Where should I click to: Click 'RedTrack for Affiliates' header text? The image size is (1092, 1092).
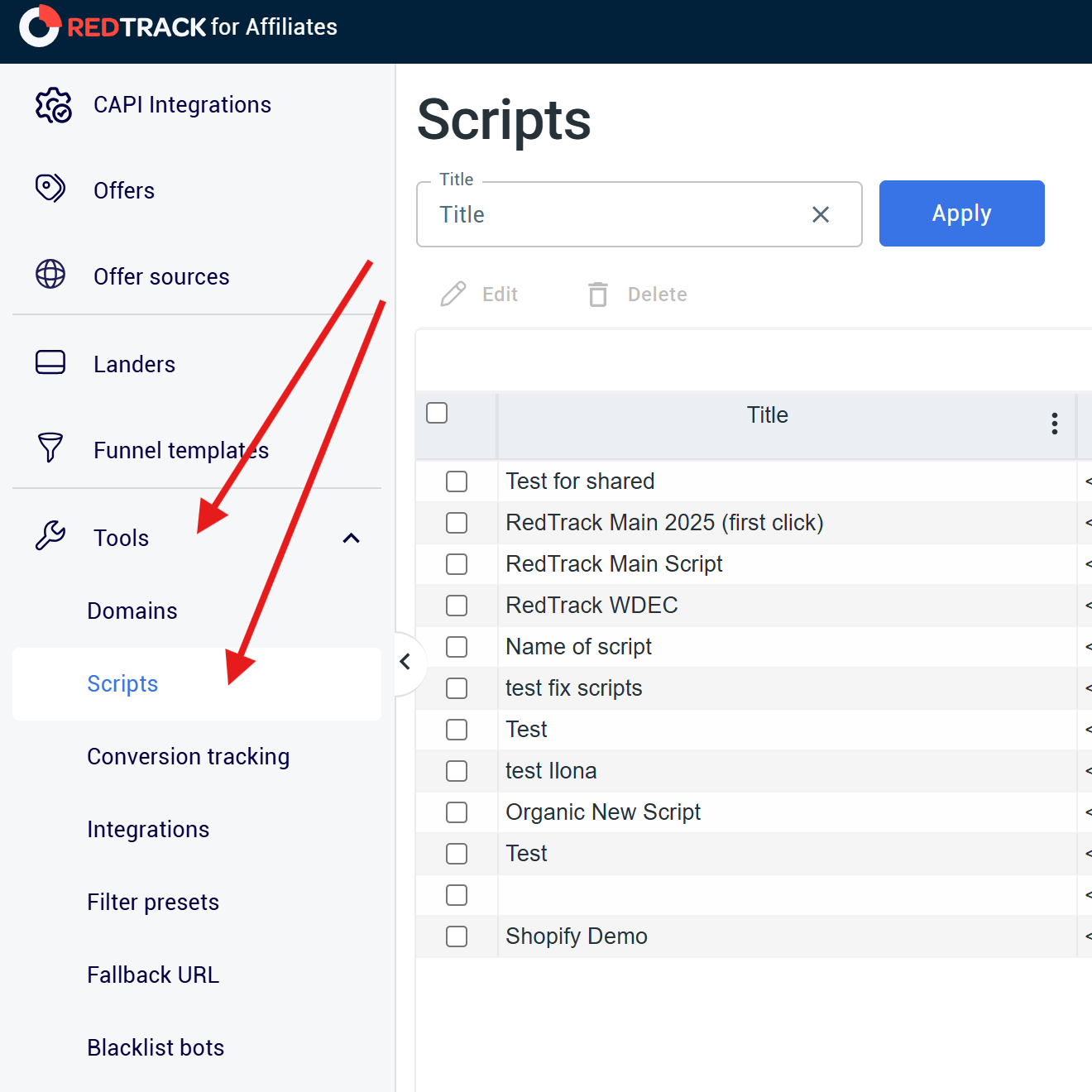coord(203,27)
